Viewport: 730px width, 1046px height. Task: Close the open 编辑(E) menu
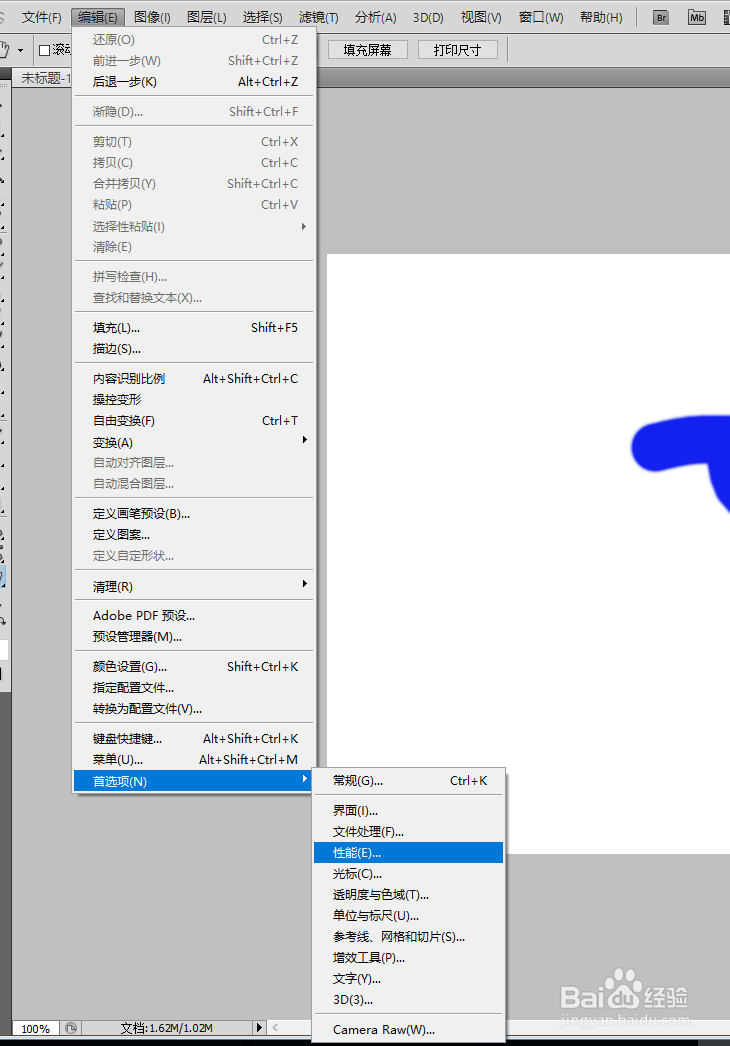tap(97, 17)
